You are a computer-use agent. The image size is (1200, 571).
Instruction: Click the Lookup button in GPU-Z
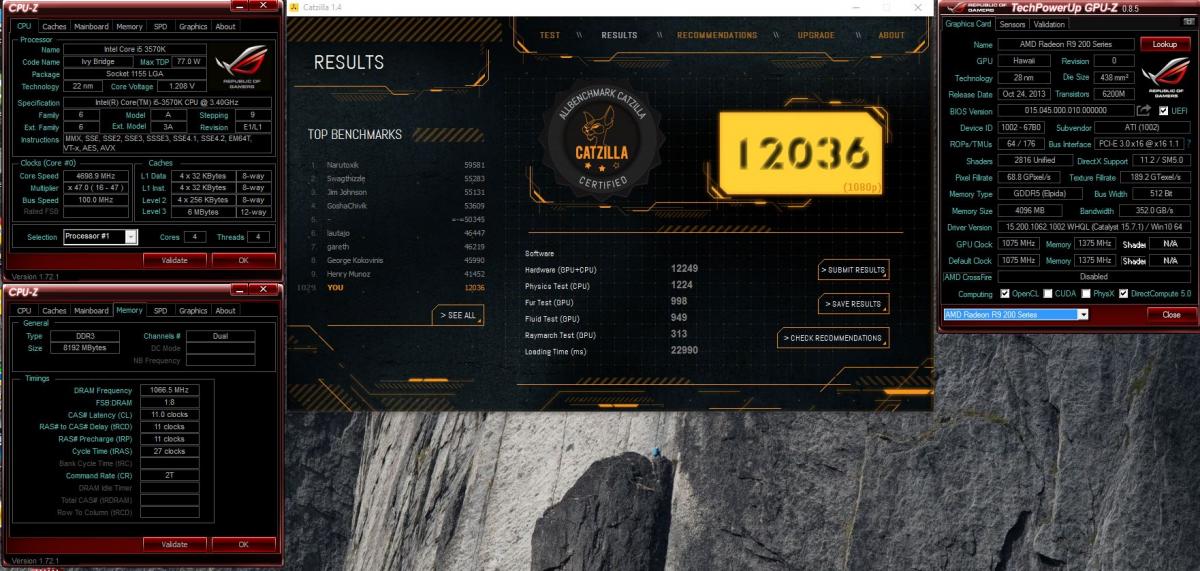[1165, 44]
